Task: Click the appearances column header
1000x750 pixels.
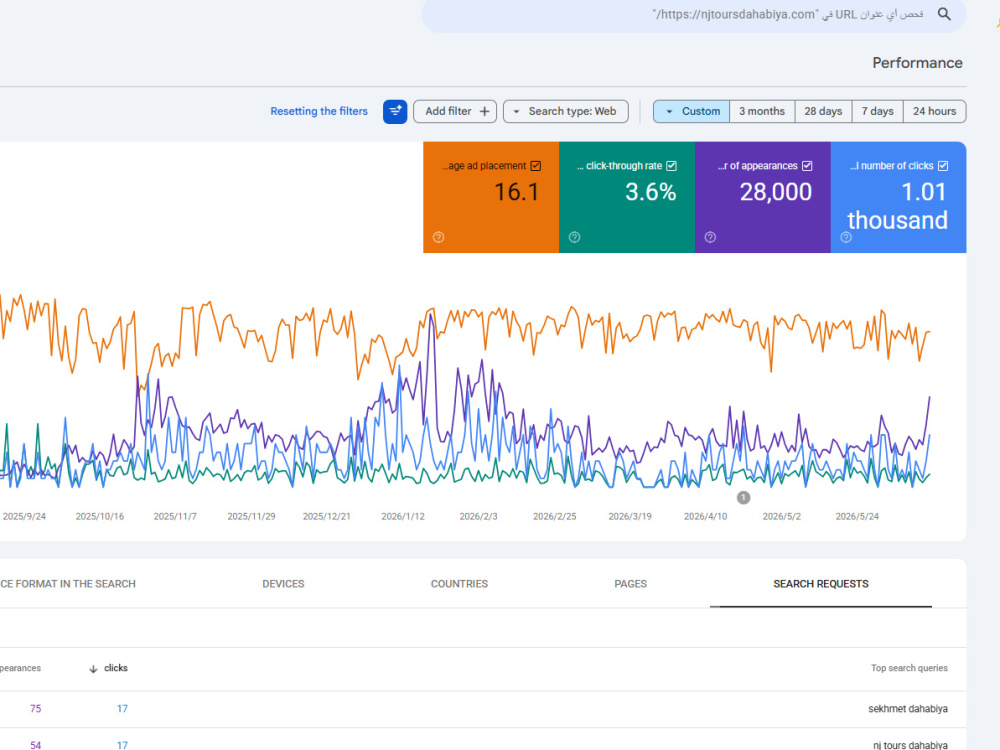Action: [20, 668]
